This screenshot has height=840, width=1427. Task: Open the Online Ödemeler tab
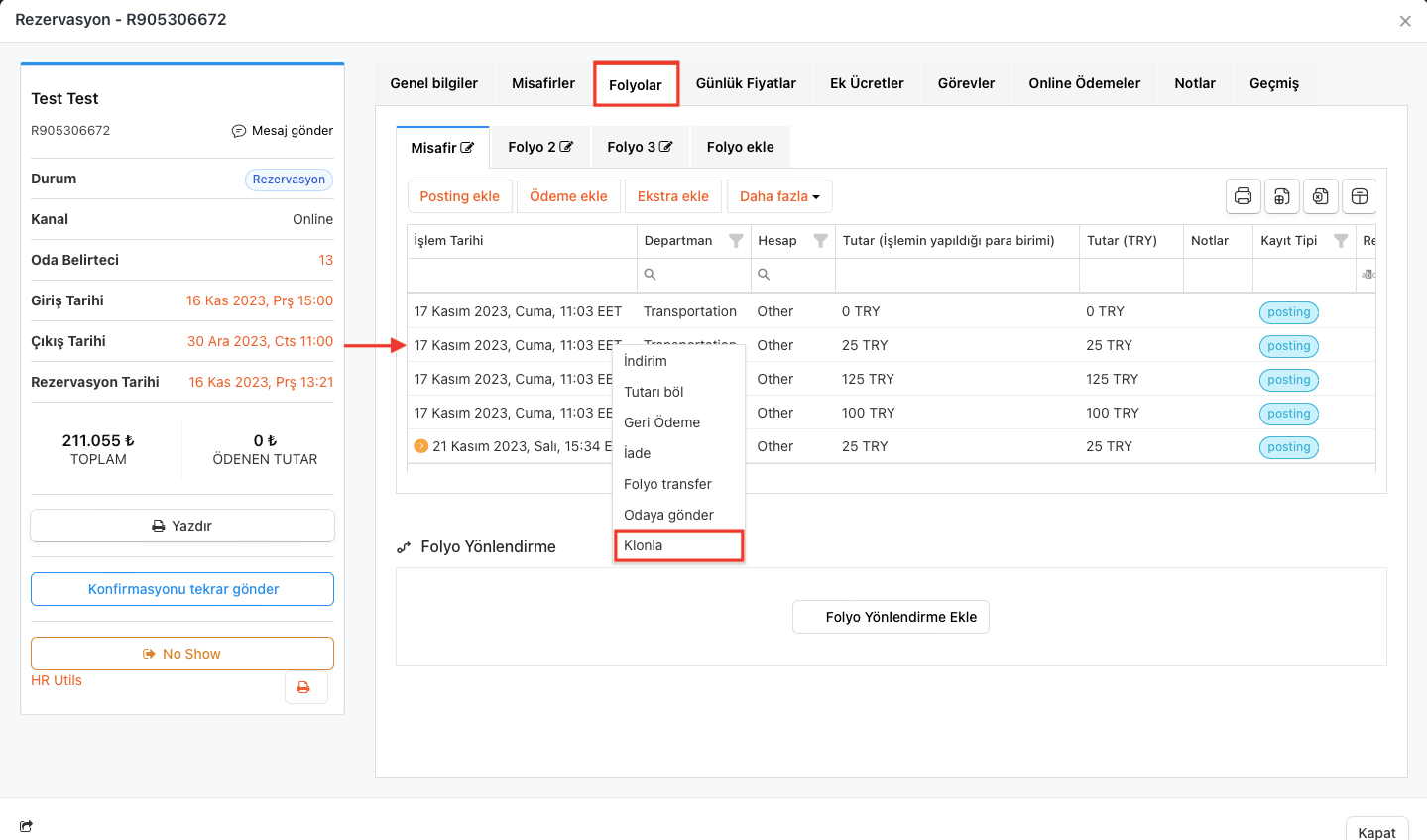tap(1084, 83)
